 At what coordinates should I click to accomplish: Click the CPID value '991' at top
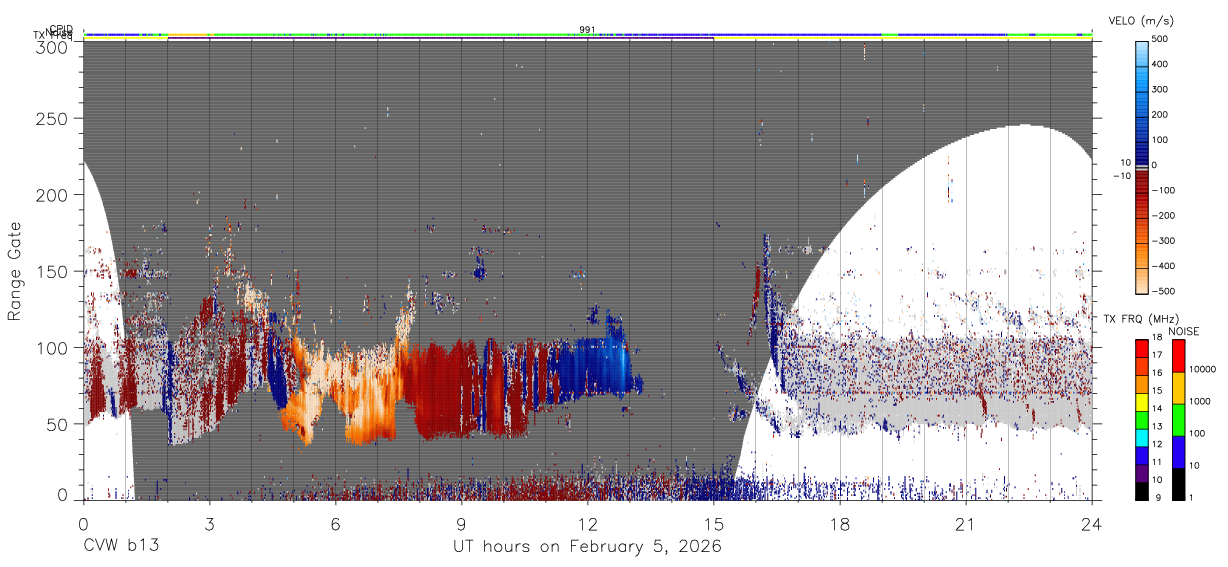point(587,29)
